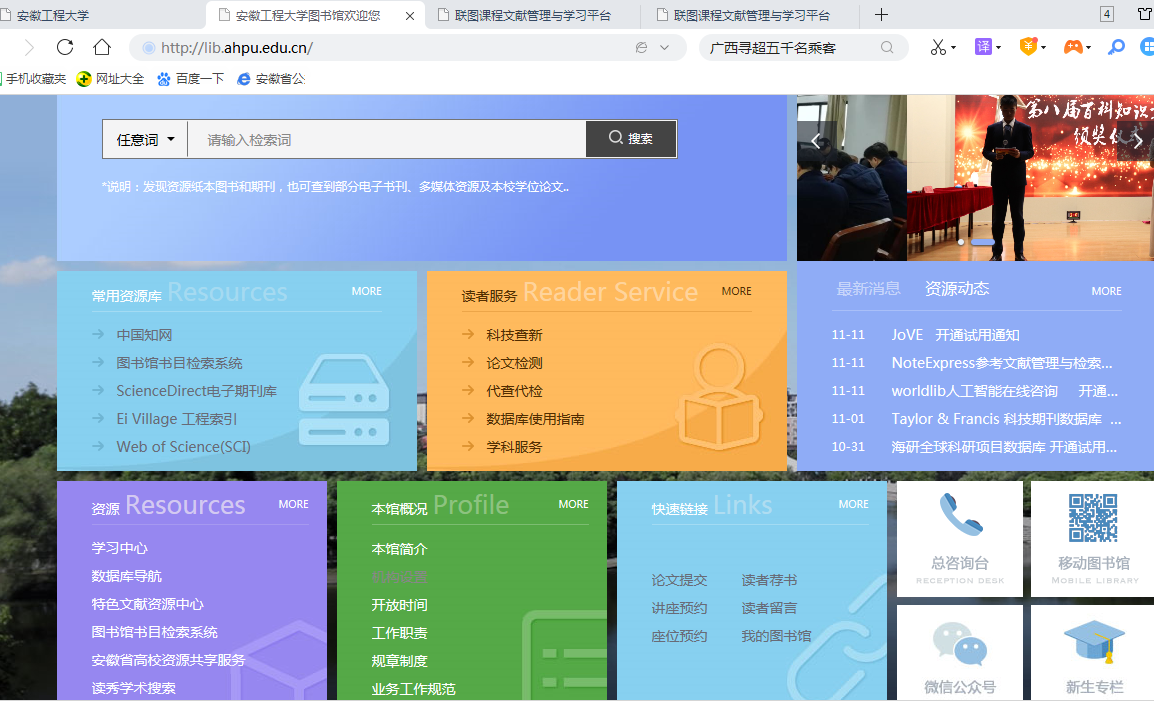Open 网址大全 bookmark

[110, 79]
